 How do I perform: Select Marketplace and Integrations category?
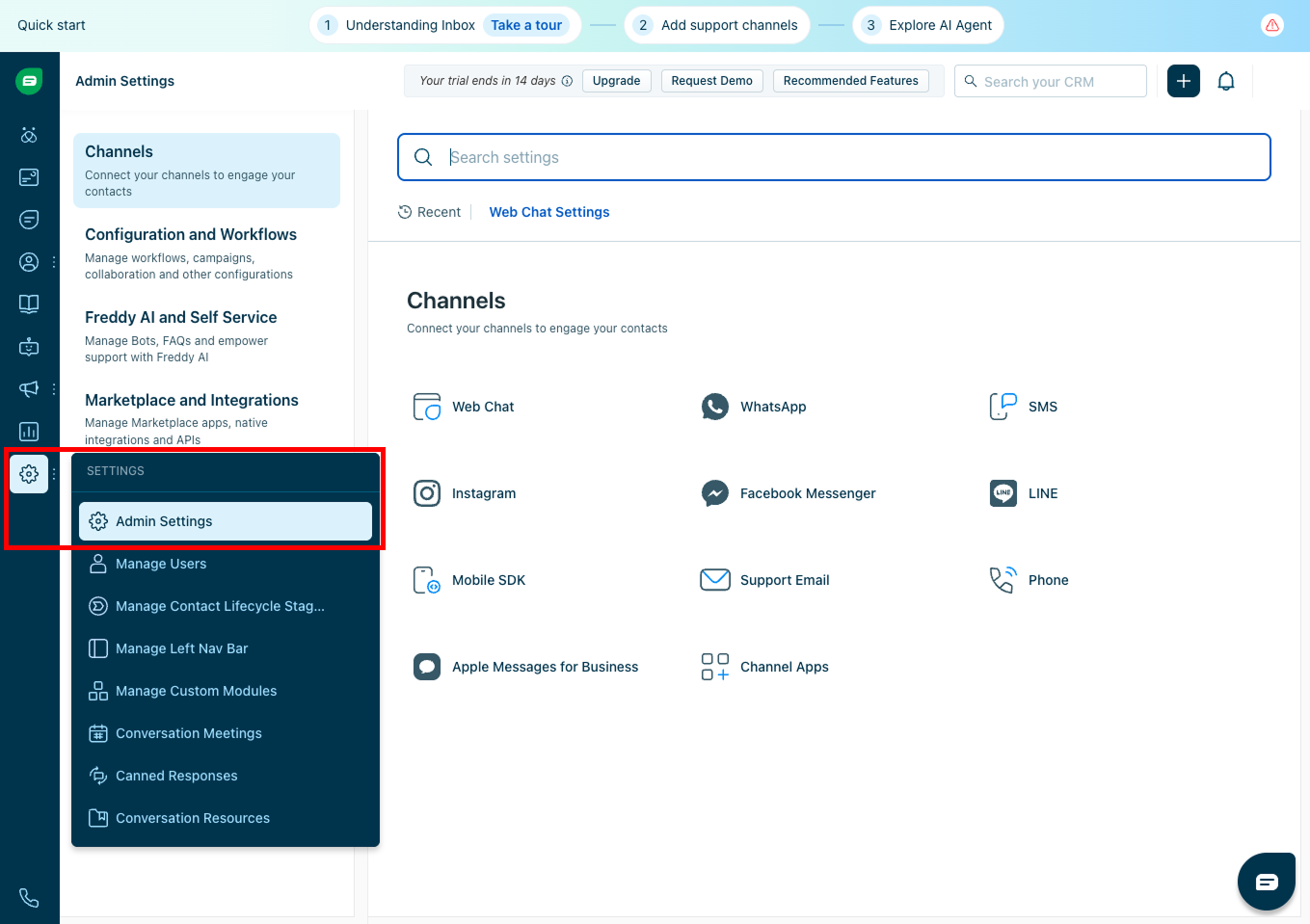tap(206, 418)
